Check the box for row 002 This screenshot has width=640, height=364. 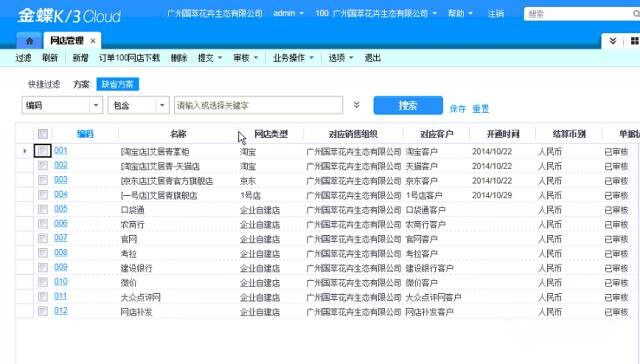click(43, 165)
